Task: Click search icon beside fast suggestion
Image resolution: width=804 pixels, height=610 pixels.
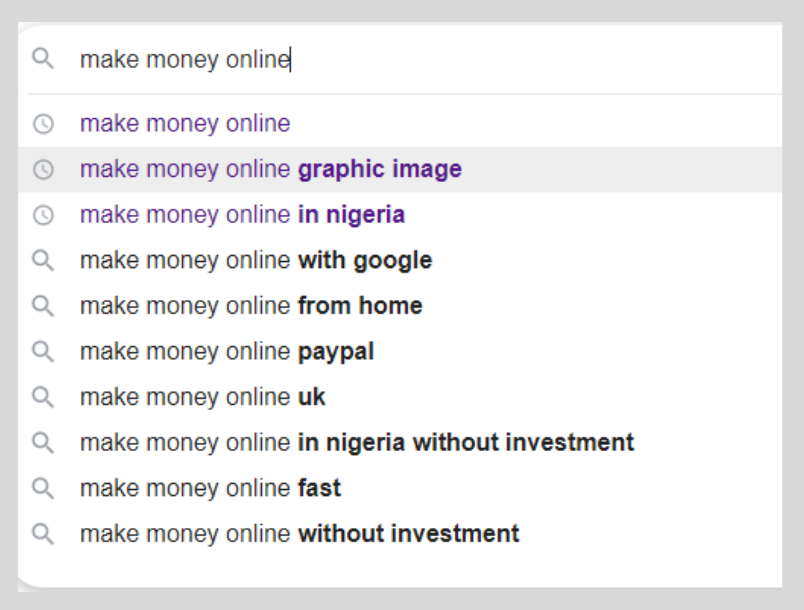Action: click(43, 489)
